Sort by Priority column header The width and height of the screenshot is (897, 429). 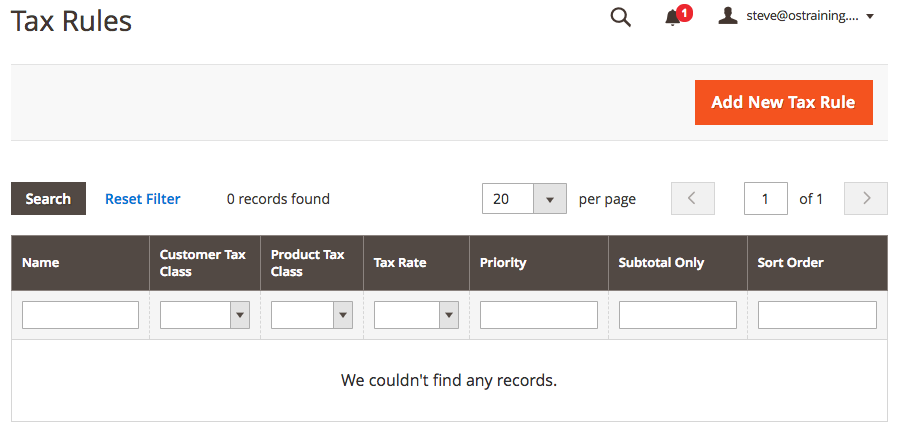pyautogui.click(x=503, y=263)
